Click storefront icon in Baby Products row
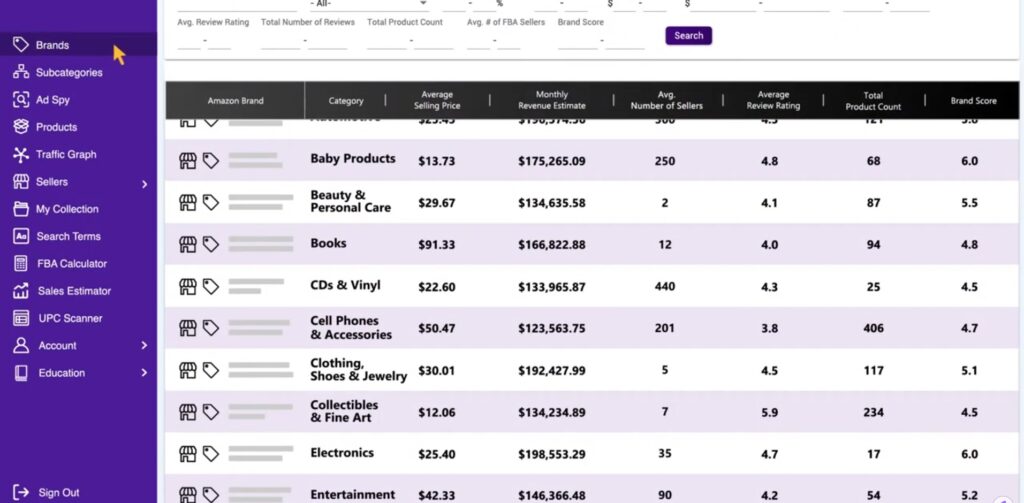The width and height of the screenshot is (1024, 503). [x=187, y=161]
